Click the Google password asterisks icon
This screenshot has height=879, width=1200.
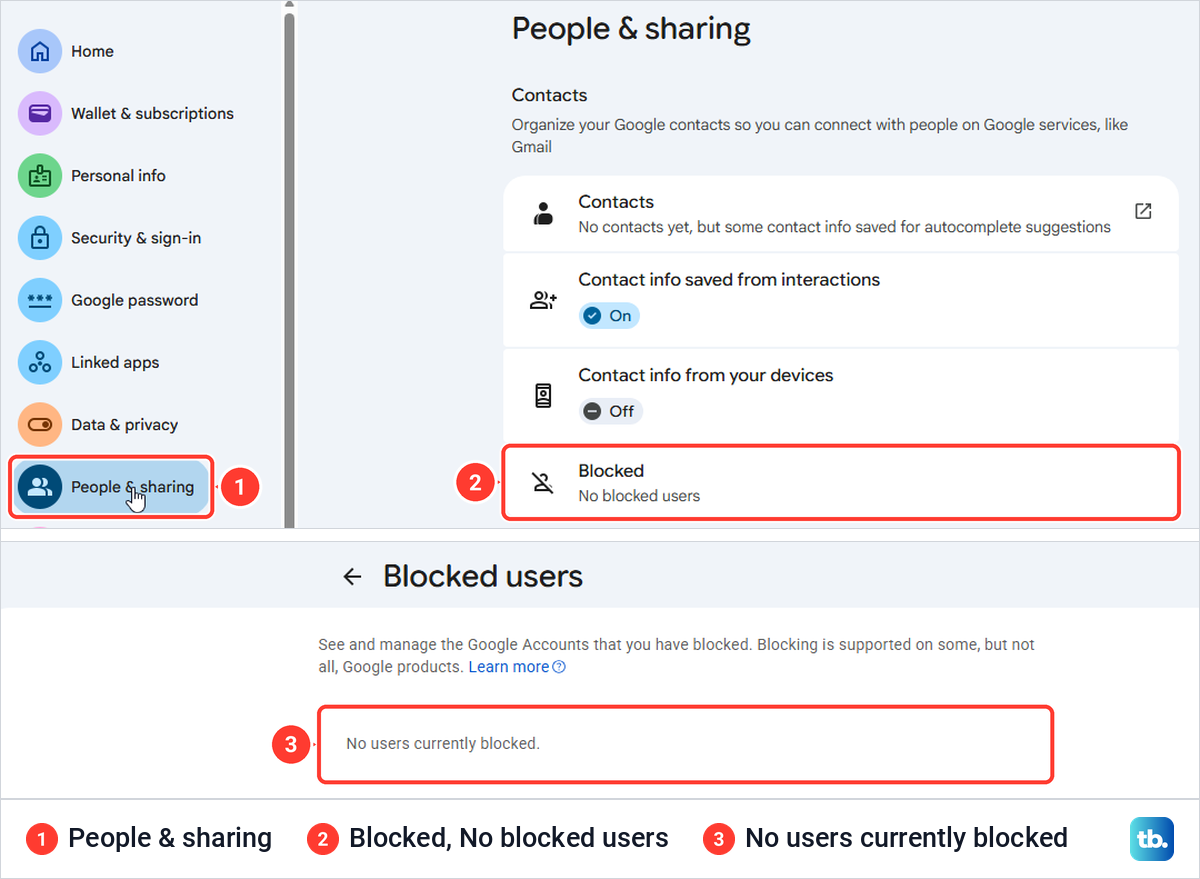click(x=40, y=300)
